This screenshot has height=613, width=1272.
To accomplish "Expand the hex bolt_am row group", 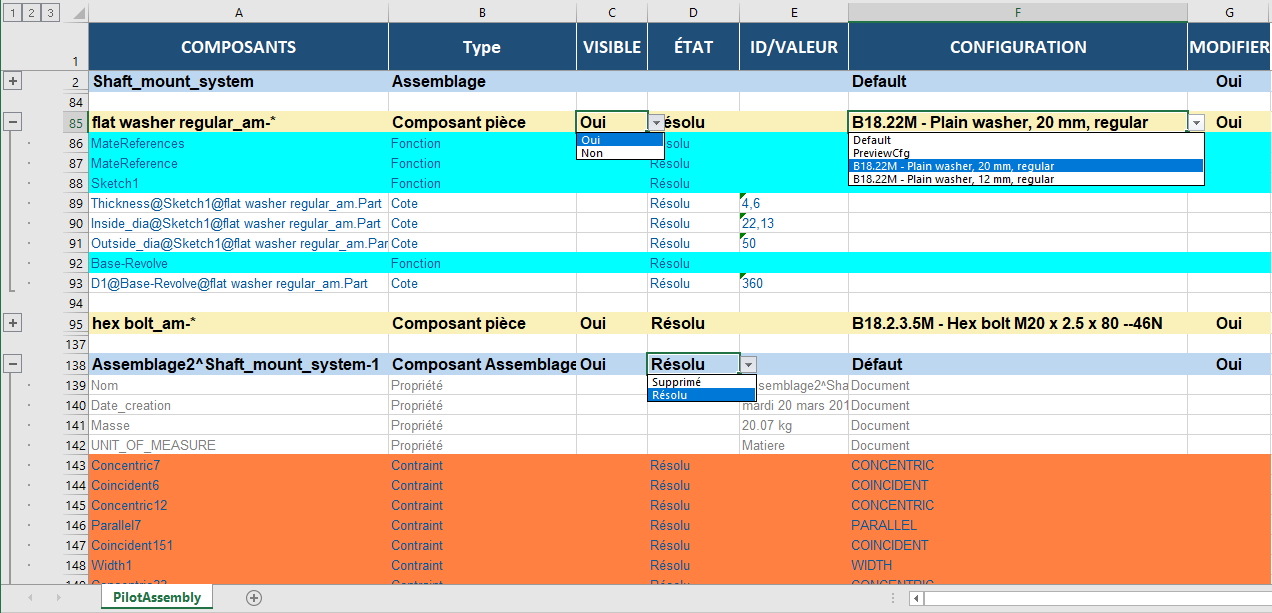I will [13, 323].
